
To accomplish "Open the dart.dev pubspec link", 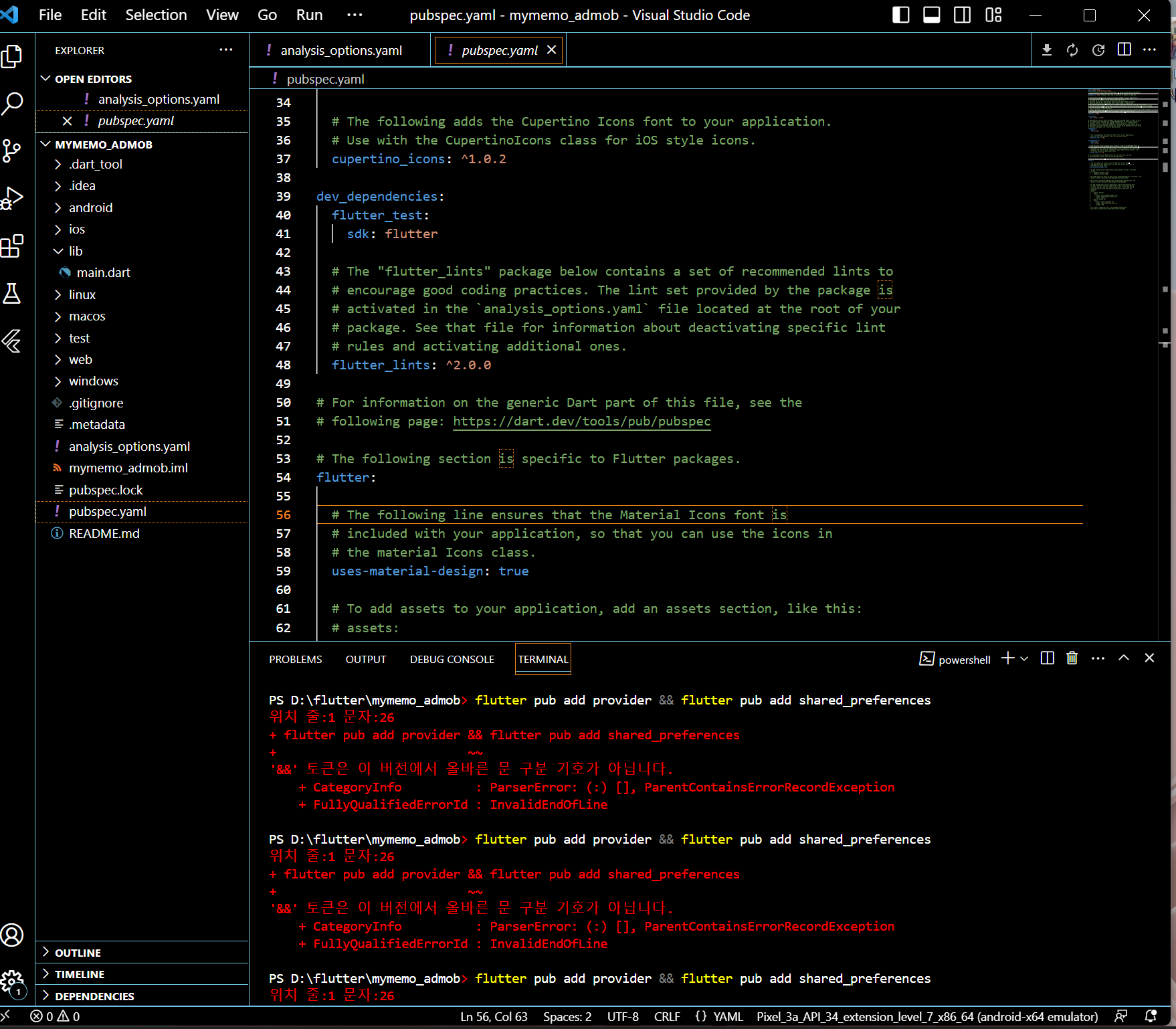I will [582, 422].
